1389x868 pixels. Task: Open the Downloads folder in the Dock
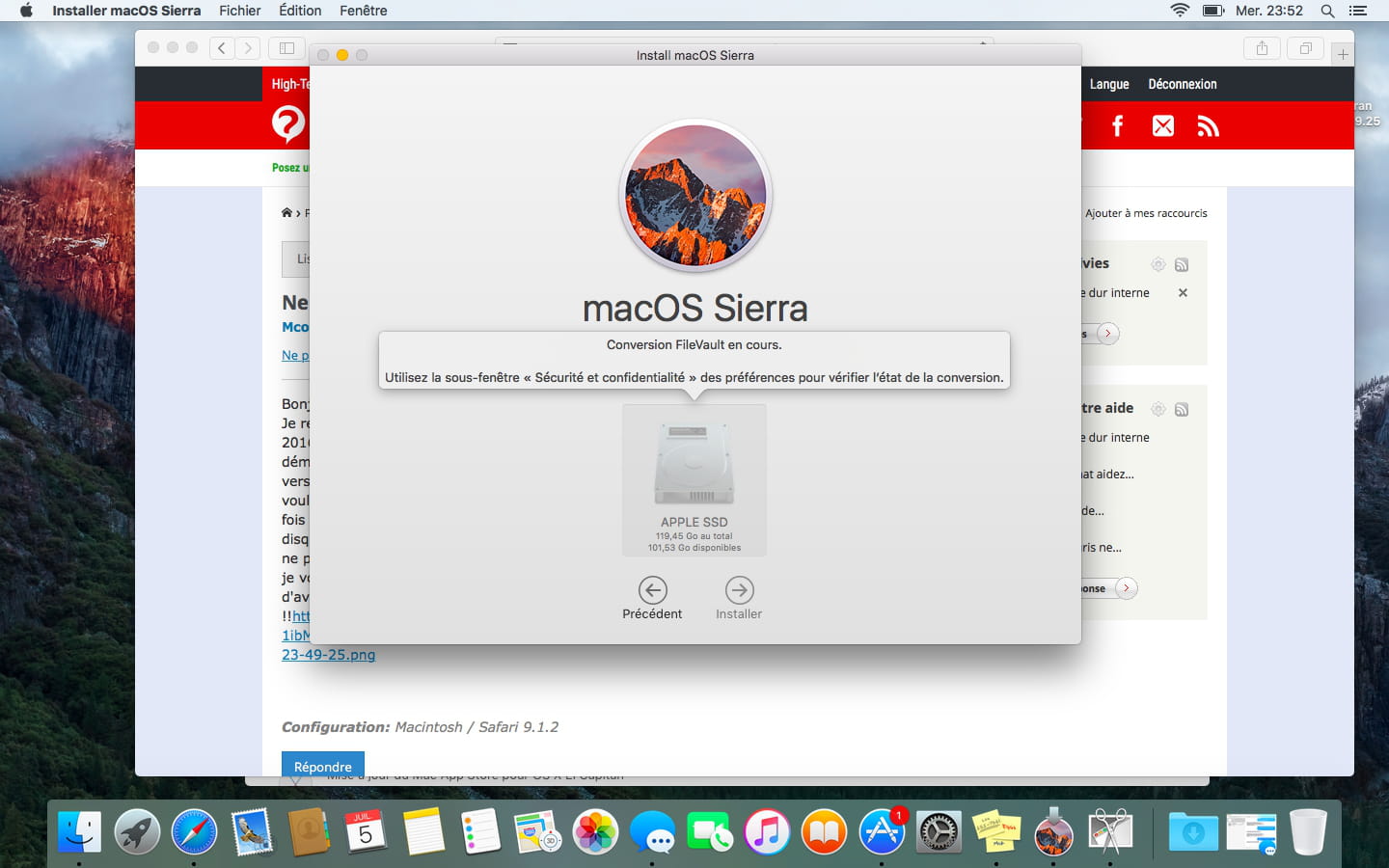[x=1193, y=831]
